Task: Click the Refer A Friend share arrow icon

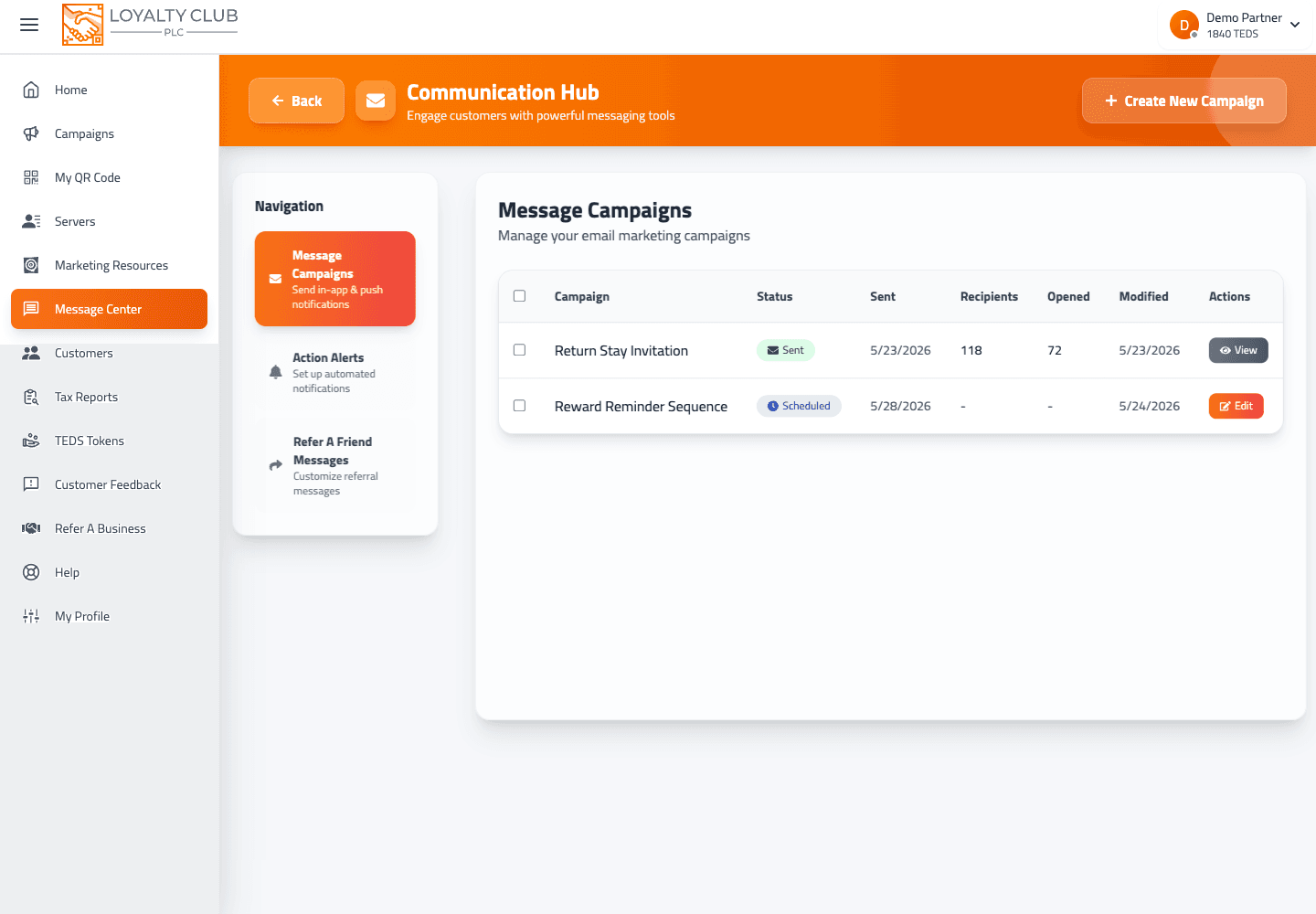Action: (x=276, y=465)
